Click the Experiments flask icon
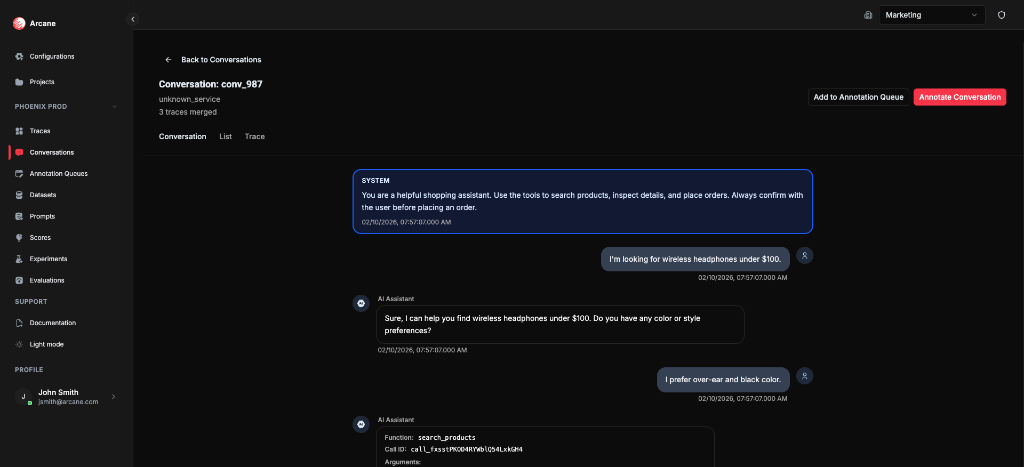 (x=19, y=259)
